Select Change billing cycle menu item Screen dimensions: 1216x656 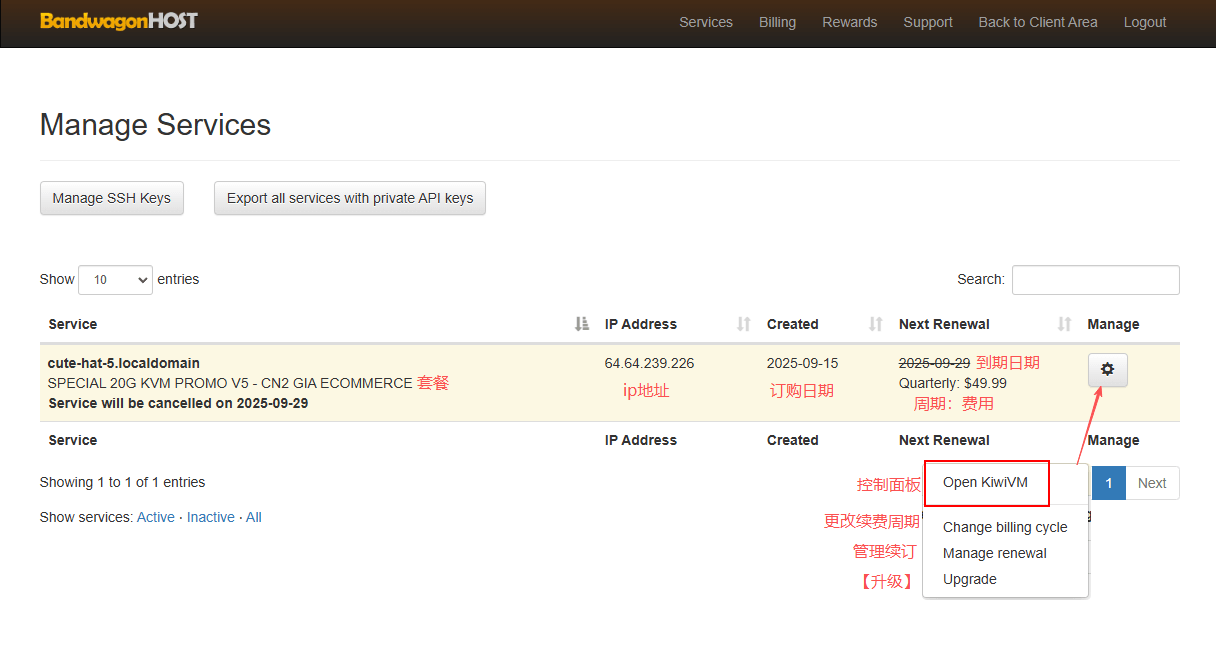1005,527
